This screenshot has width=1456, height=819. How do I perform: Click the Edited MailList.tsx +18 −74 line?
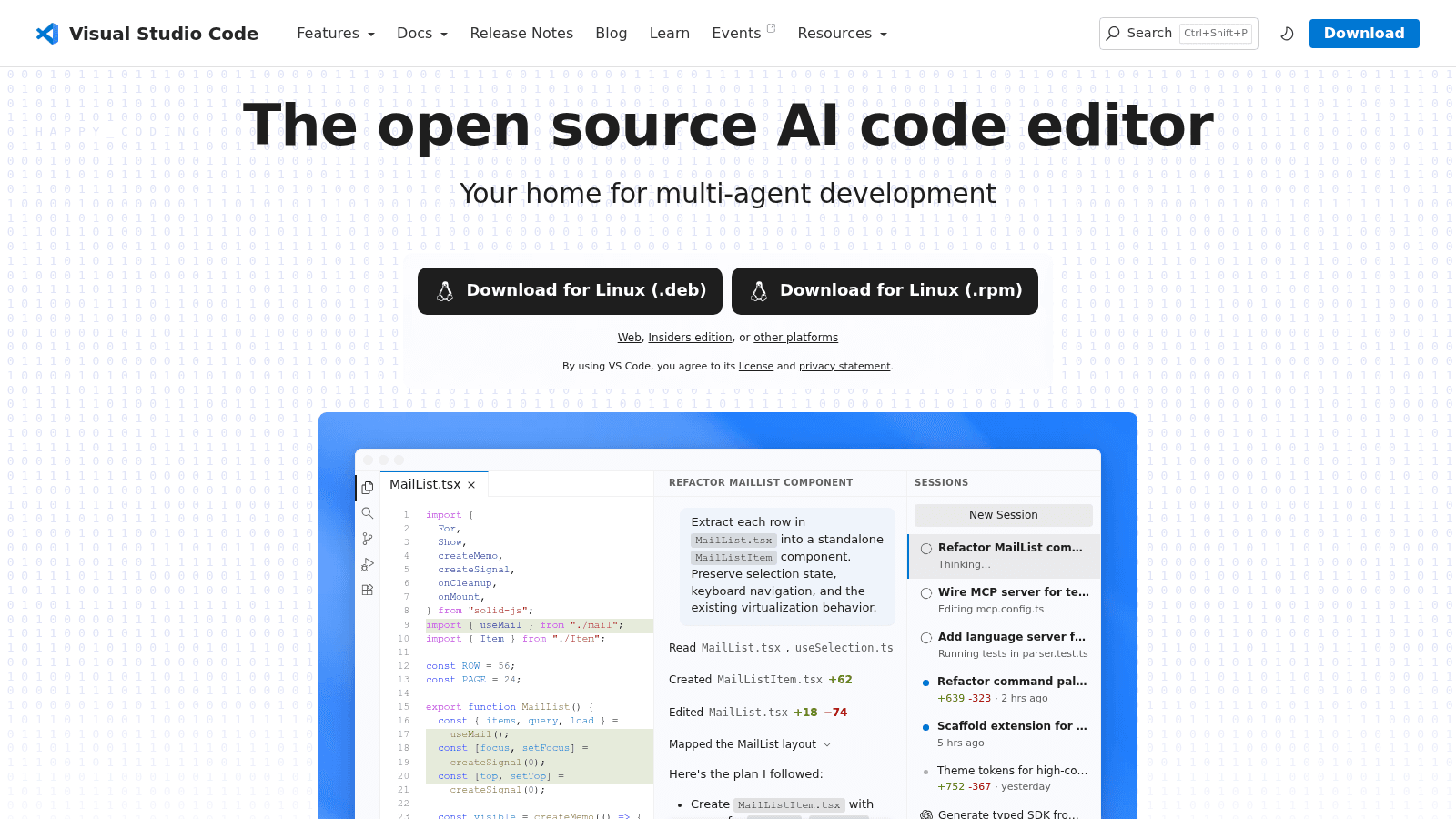click(758, 713)
